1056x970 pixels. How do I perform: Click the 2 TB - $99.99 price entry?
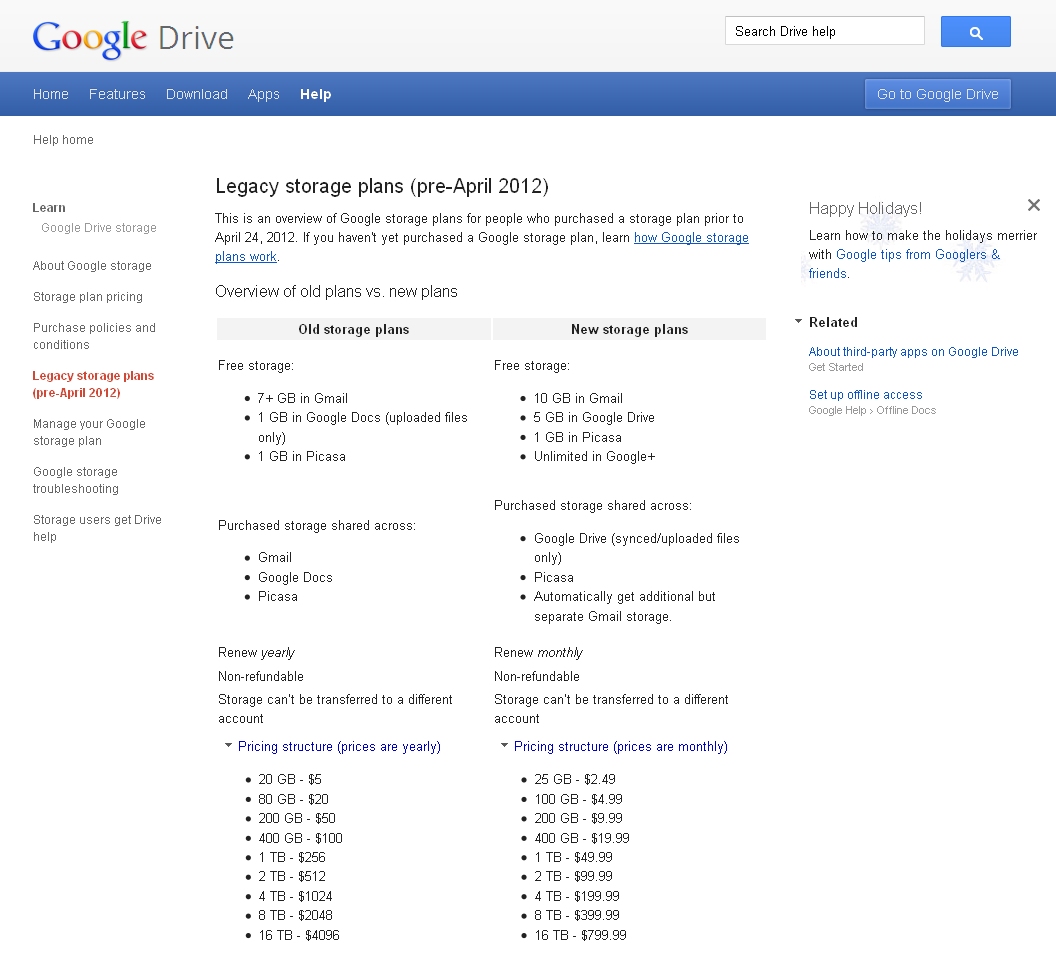(x=574, y=876)
